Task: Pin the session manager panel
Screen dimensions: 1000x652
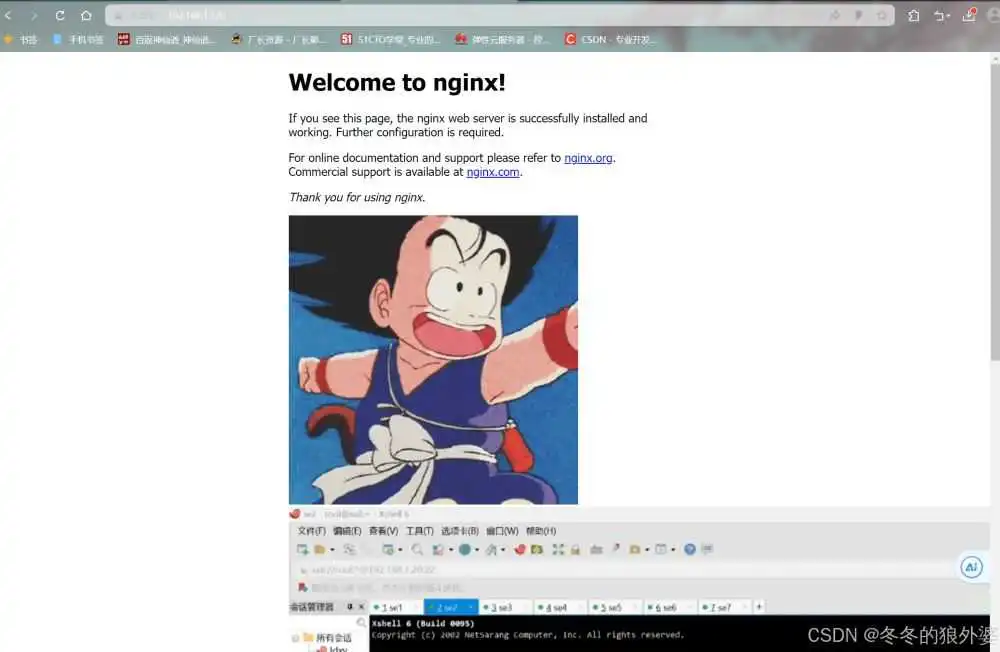Action: point(350,607)
